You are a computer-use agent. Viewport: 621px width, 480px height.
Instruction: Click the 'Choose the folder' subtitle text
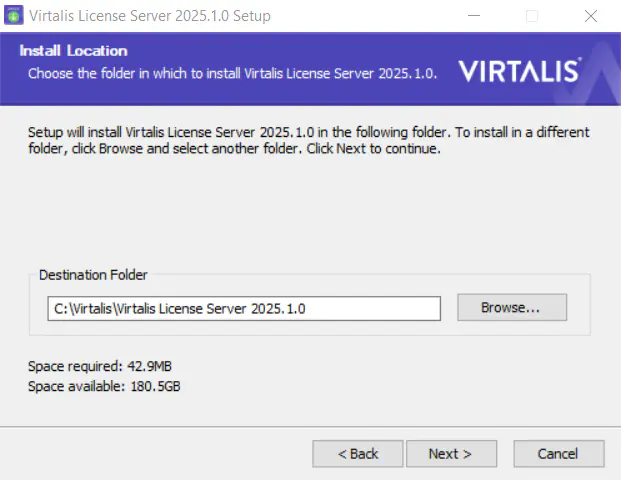click(232, 74)
